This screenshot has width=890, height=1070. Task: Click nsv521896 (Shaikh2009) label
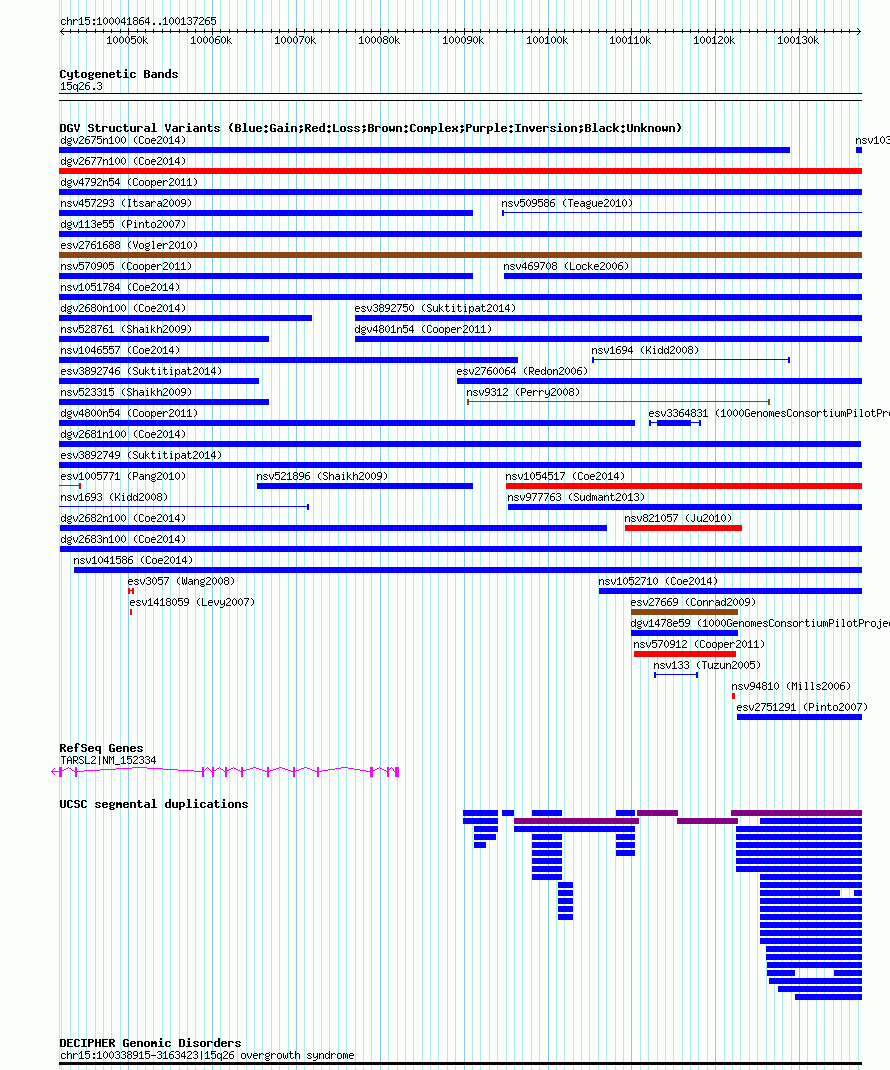pyautogui.click(x=322, y=476)
